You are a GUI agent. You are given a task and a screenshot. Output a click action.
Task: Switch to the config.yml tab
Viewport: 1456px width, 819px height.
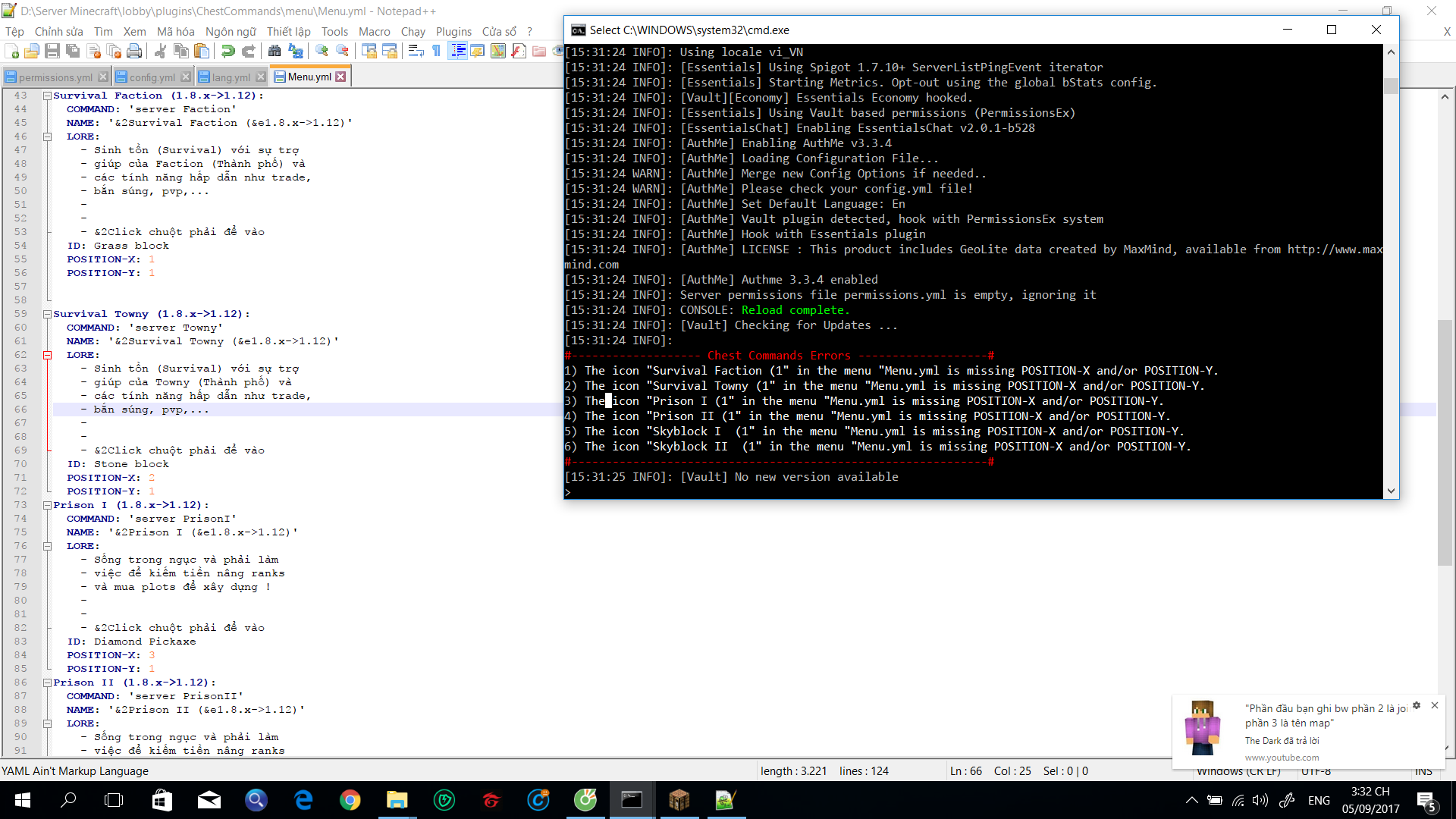pos(152,77)
